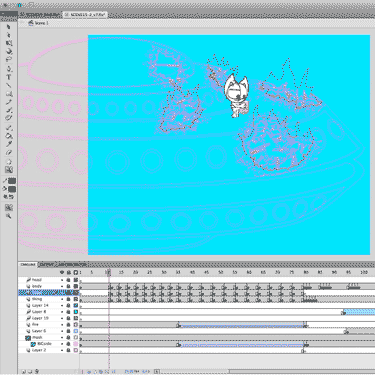The height and width of the screenshot is (375, 375).
Task: Click the New Folder icon below the layers
Action: 30,371
